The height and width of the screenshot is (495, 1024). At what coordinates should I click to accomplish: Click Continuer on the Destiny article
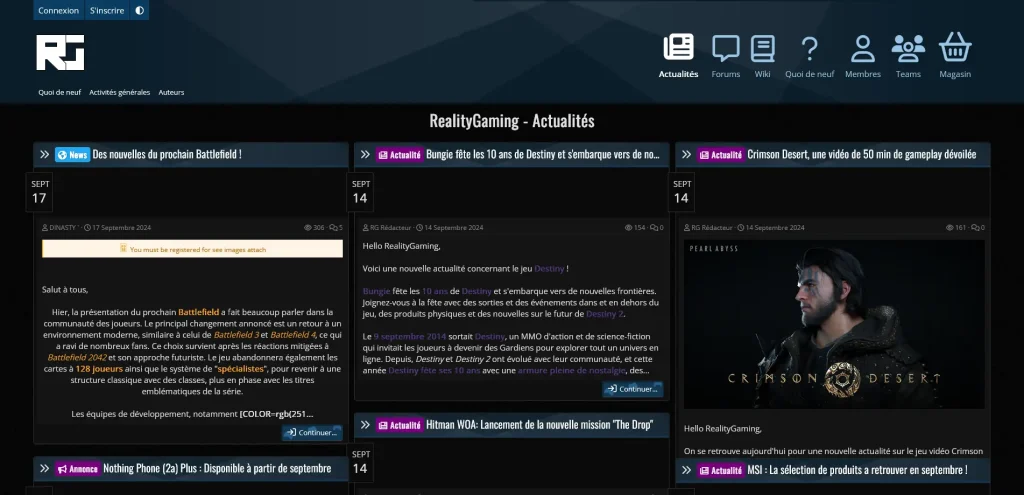pyautogui.click(x=633, y=389)
